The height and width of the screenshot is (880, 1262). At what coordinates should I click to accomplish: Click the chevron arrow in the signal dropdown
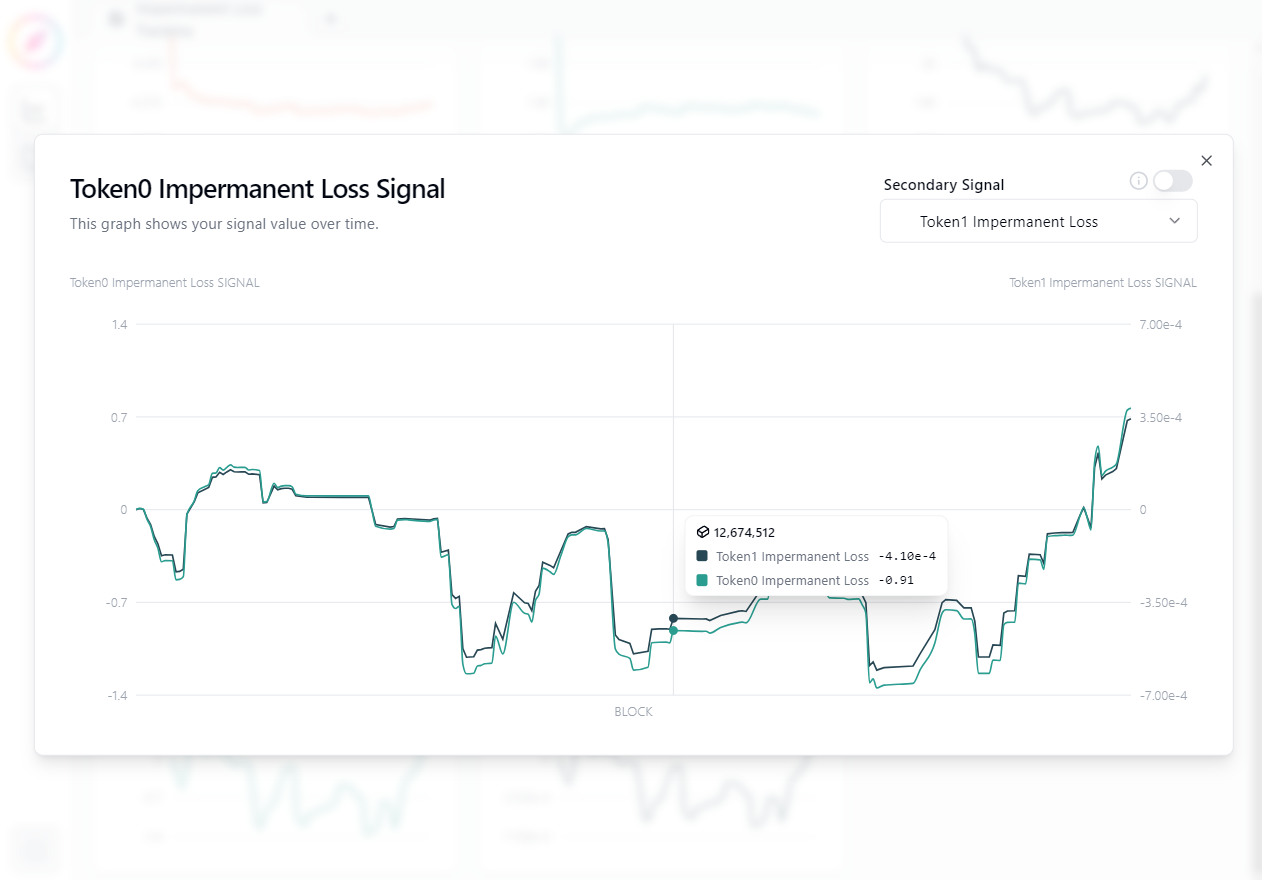click(x=1175, y=221)
